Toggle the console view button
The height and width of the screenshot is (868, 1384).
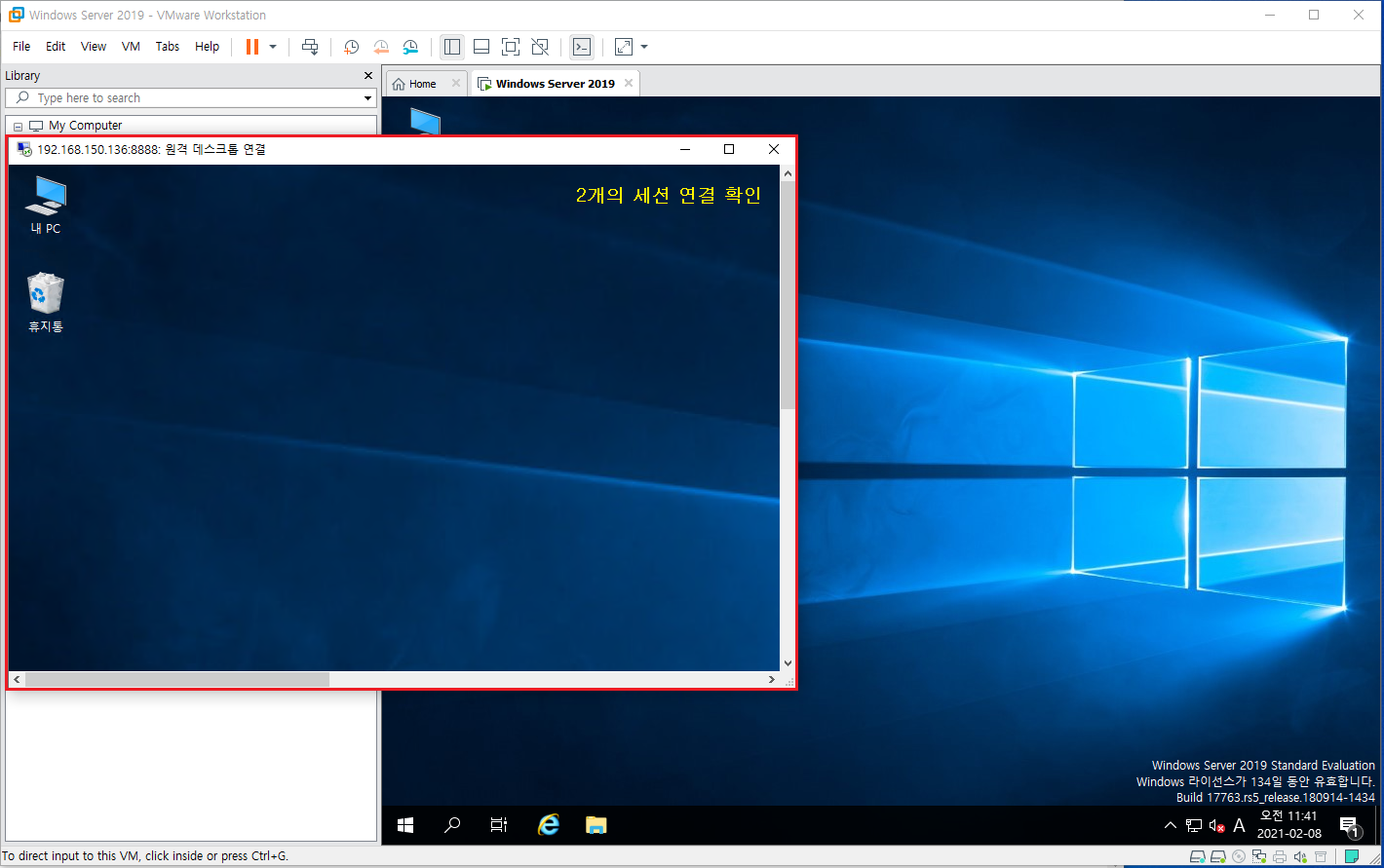pyautogui.click(x=582, y=47)
